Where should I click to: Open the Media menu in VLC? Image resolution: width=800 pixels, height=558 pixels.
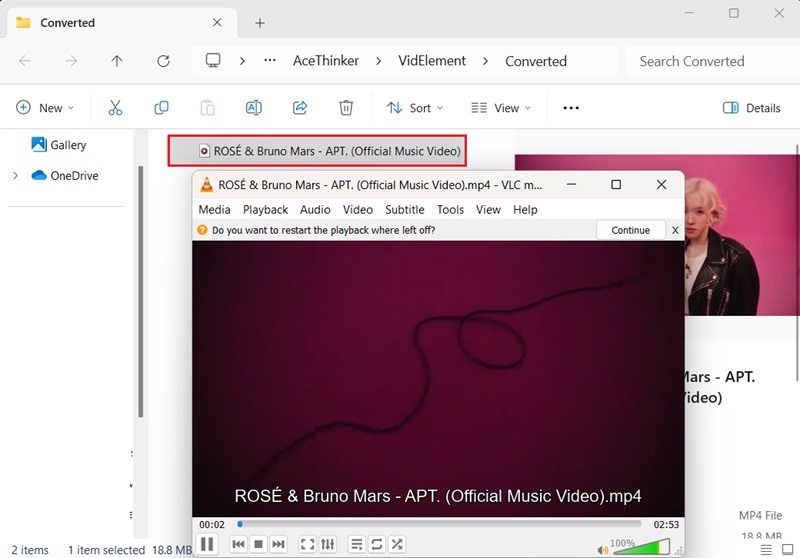coord(214,210)
